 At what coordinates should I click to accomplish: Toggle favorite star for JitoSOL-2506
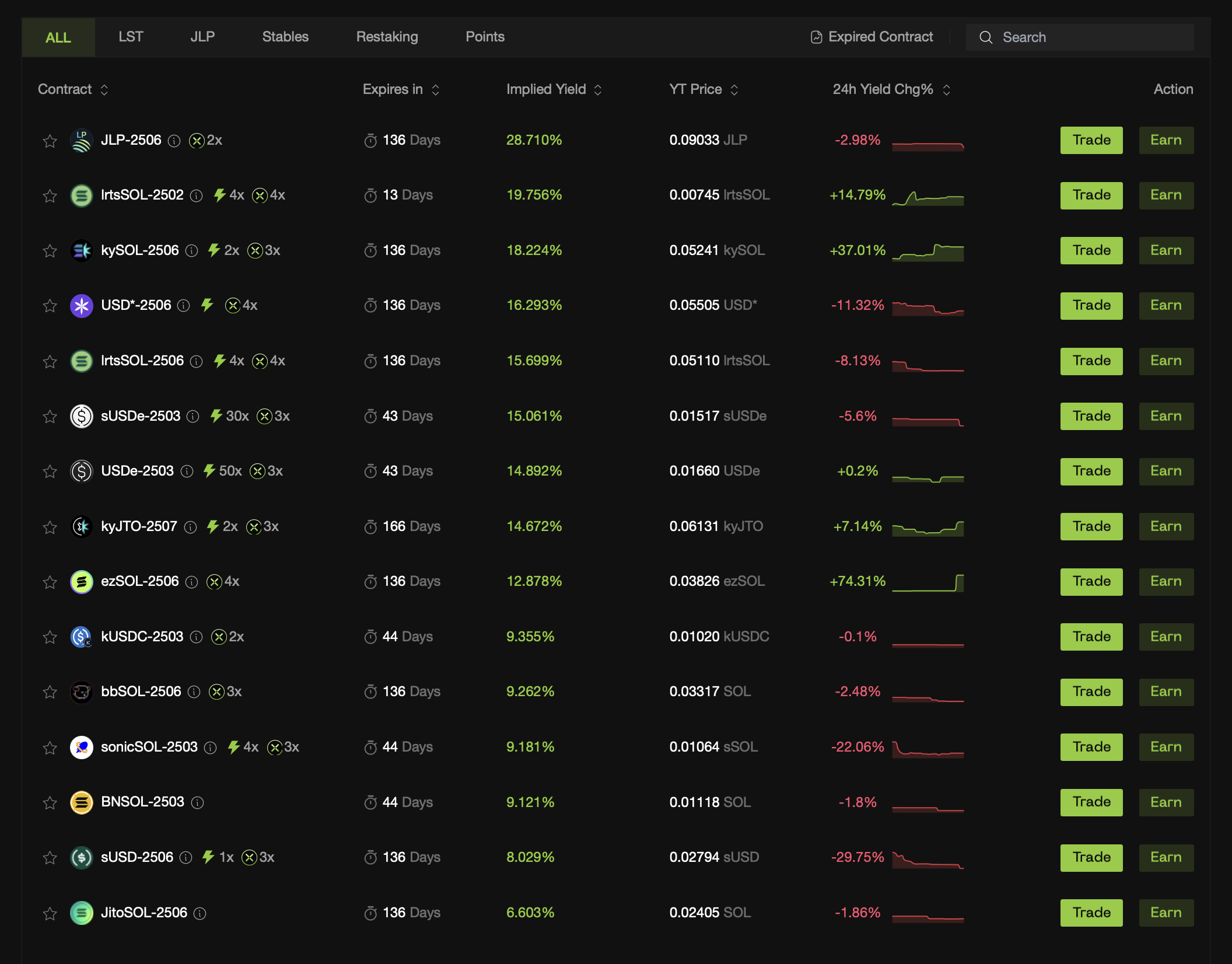tap(50, 914)
